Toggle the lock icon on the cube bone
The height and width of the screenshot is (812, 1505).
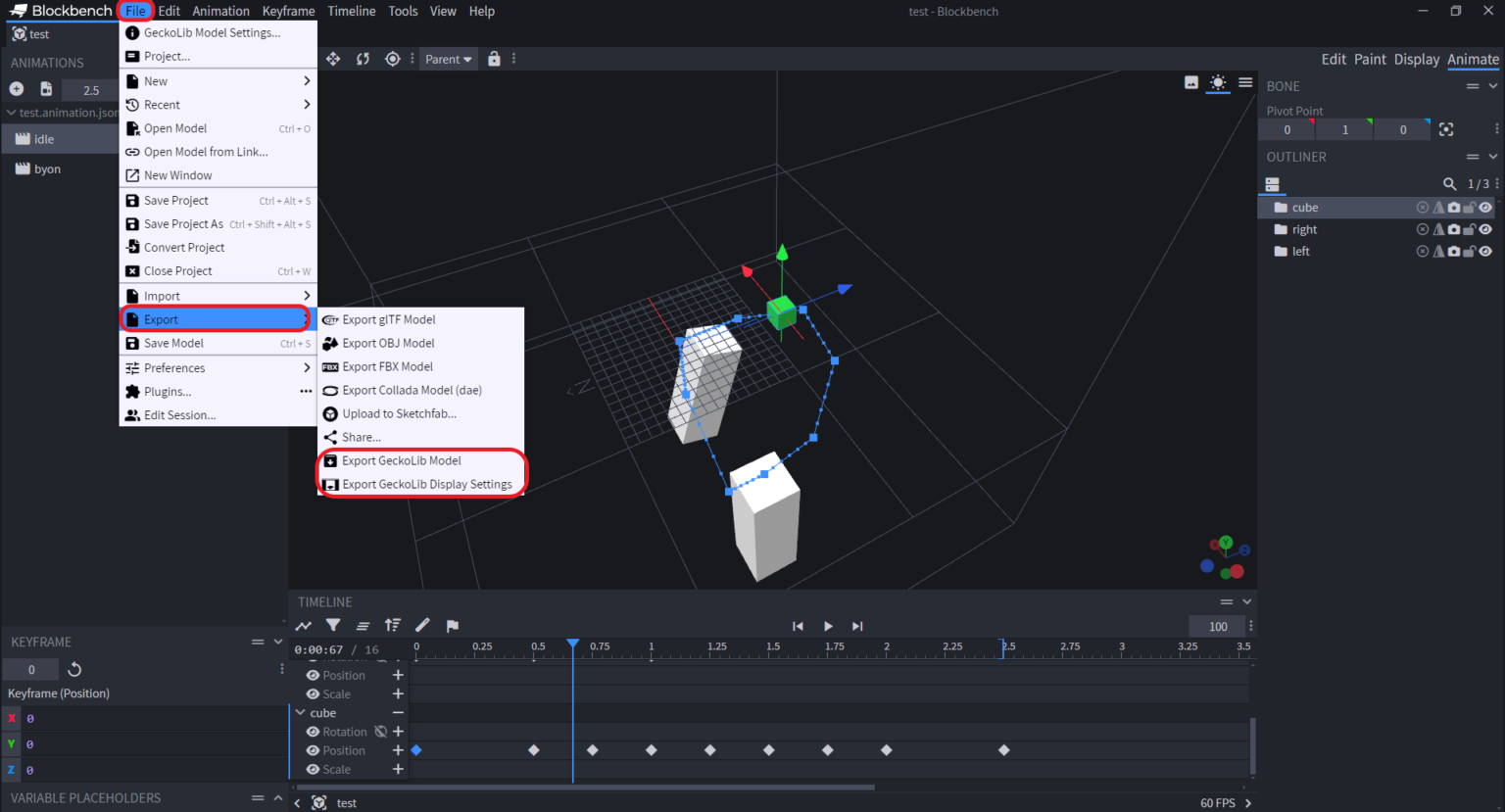(x=1470, y=207)
